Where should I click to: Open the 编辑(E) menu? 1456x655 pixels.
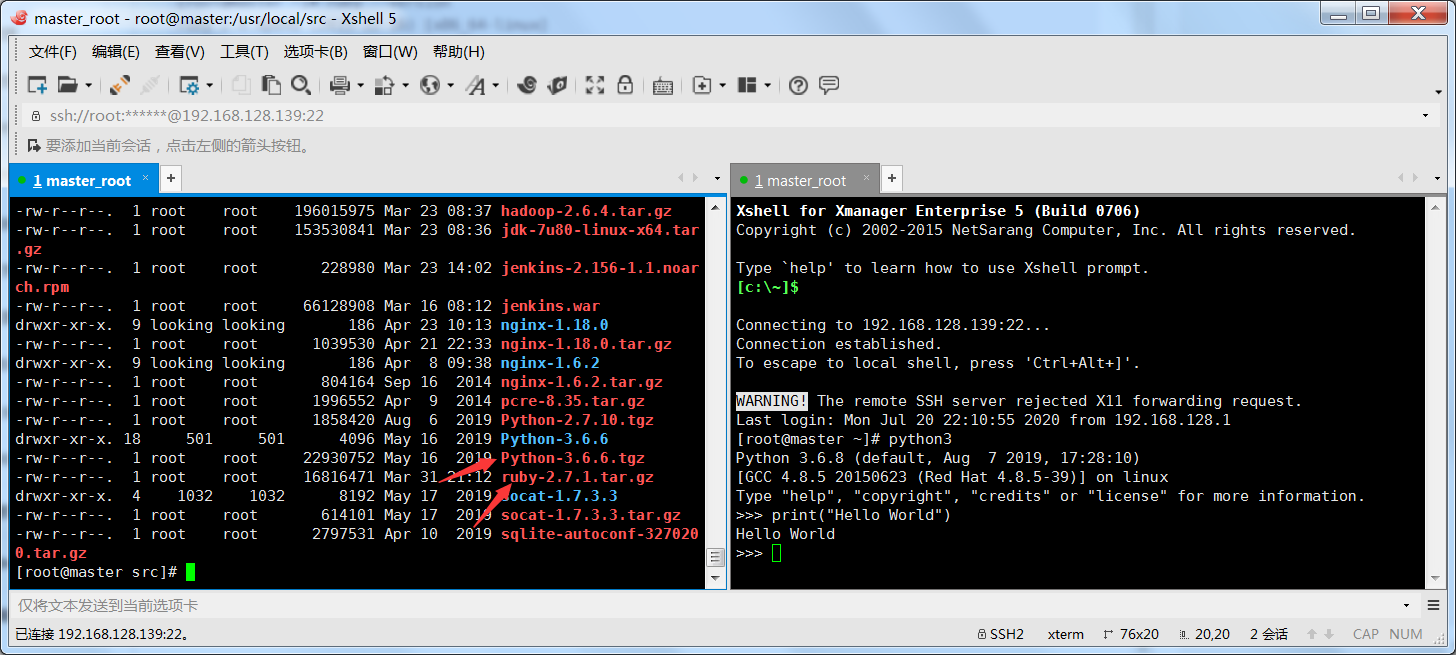[x=116, y=52]
